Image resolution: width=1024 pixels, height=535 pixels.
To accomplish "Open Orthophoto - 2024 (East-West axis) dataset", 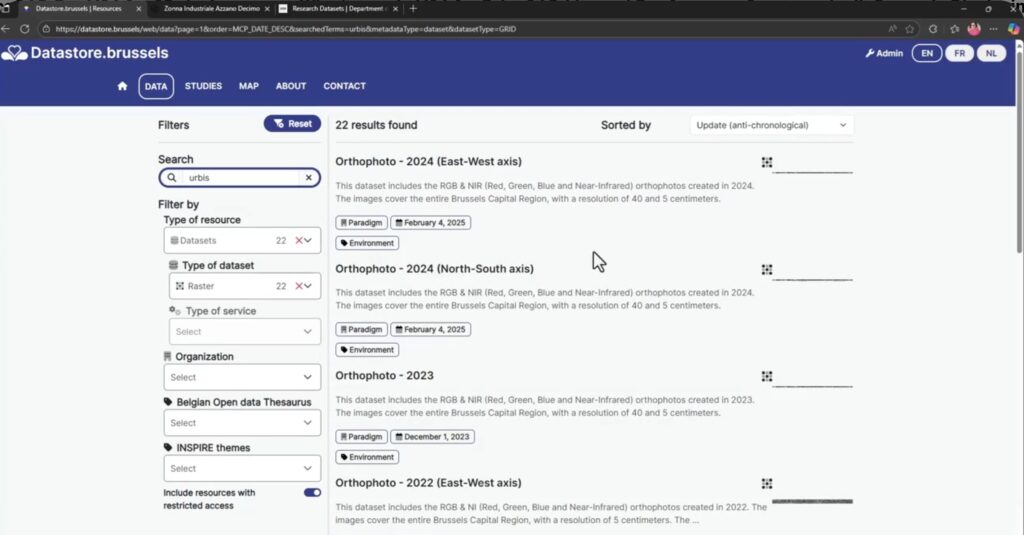I will 428,162.
